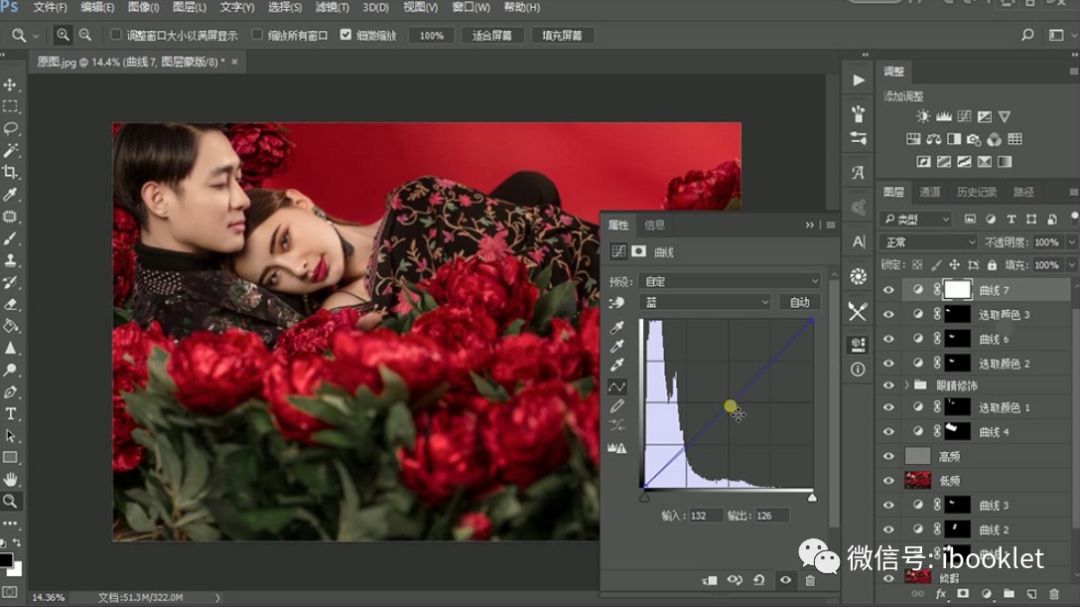Select the Crop tool
Image resolution: width=1080 pixels, height=607 pixels.
(10, 172)
